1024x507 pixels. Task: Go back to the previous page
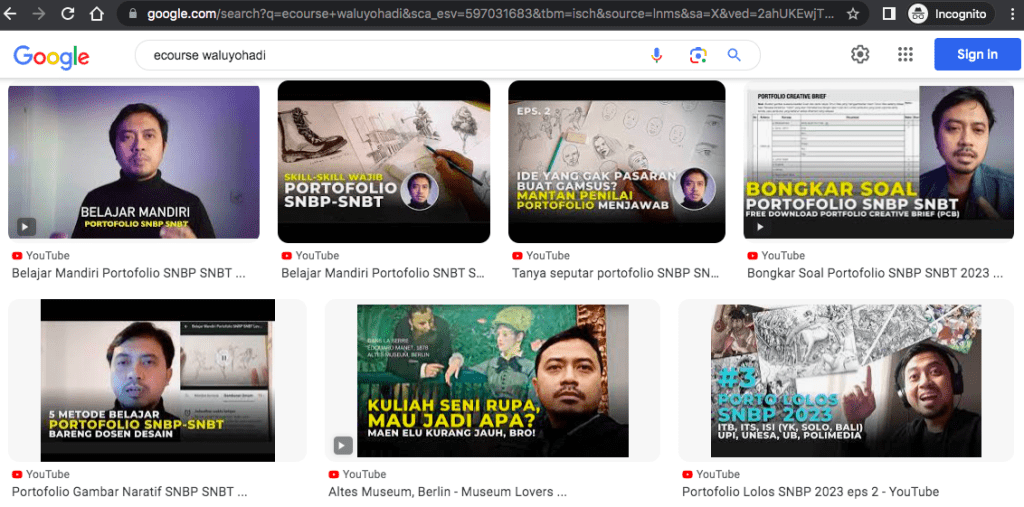point(10,14)
